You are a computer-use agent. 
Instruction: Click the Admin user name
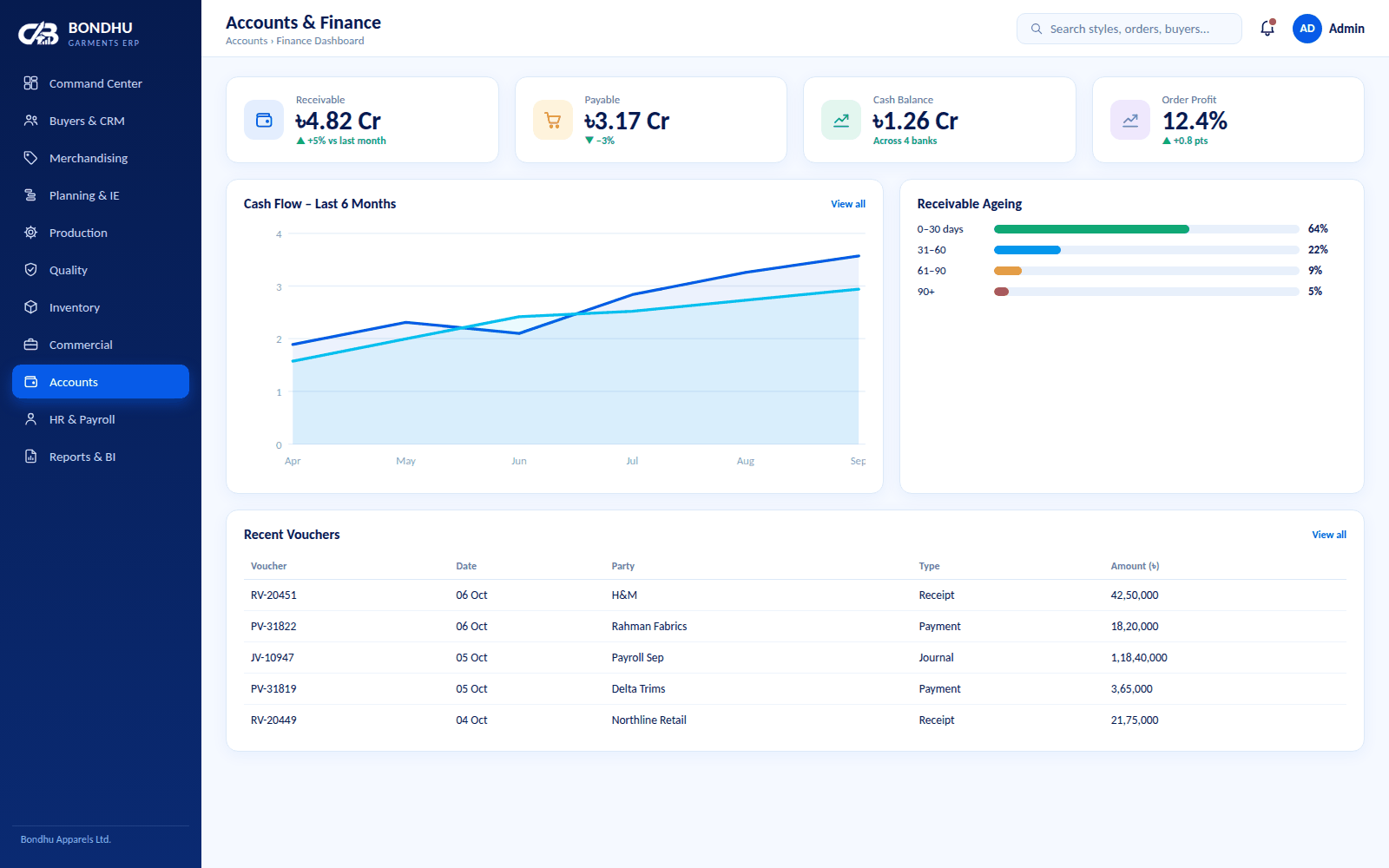(1346, 29)
